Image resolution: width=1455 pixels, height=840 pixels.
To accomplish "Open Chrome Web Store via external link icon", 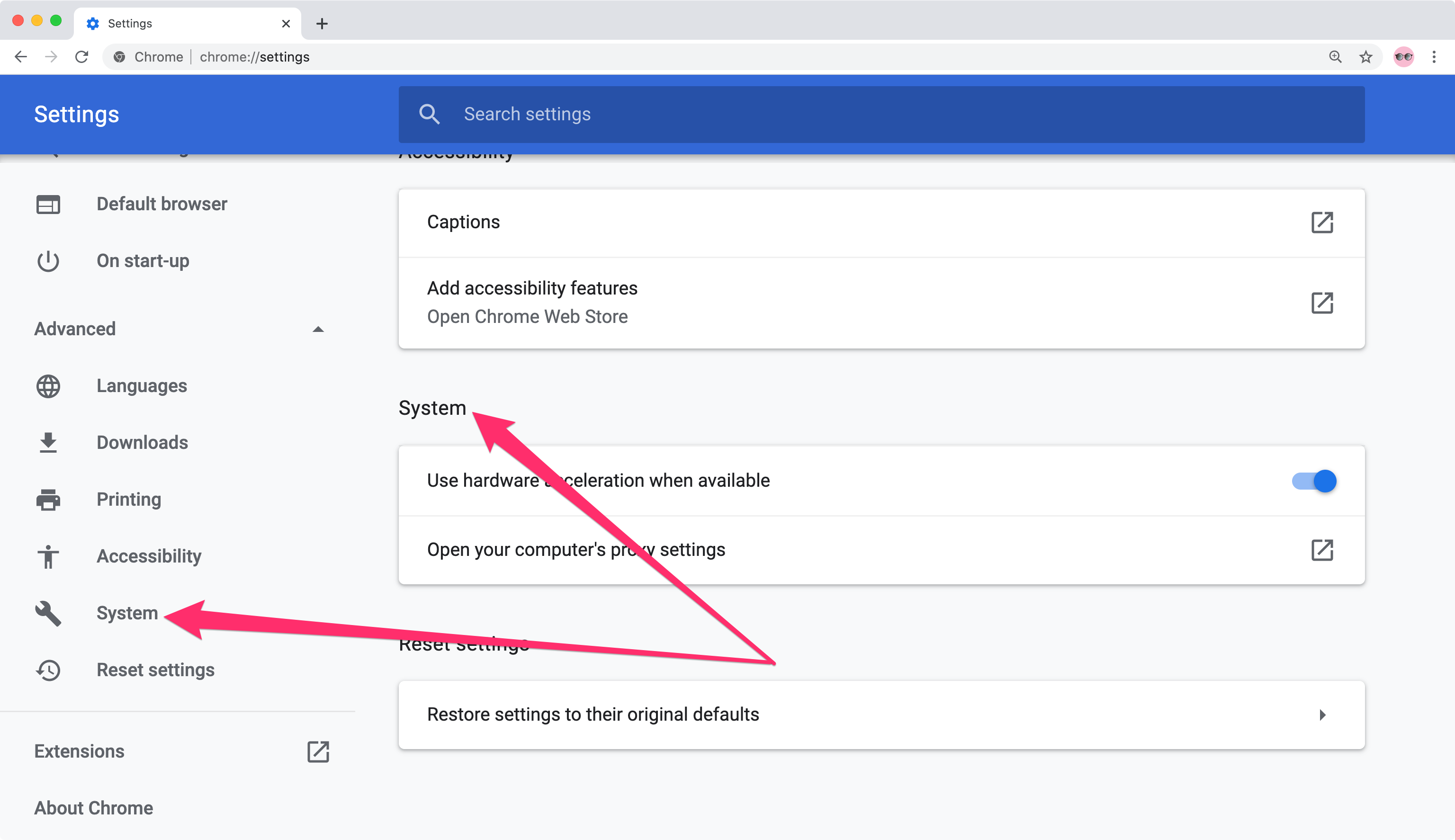I will (1322, 302).
